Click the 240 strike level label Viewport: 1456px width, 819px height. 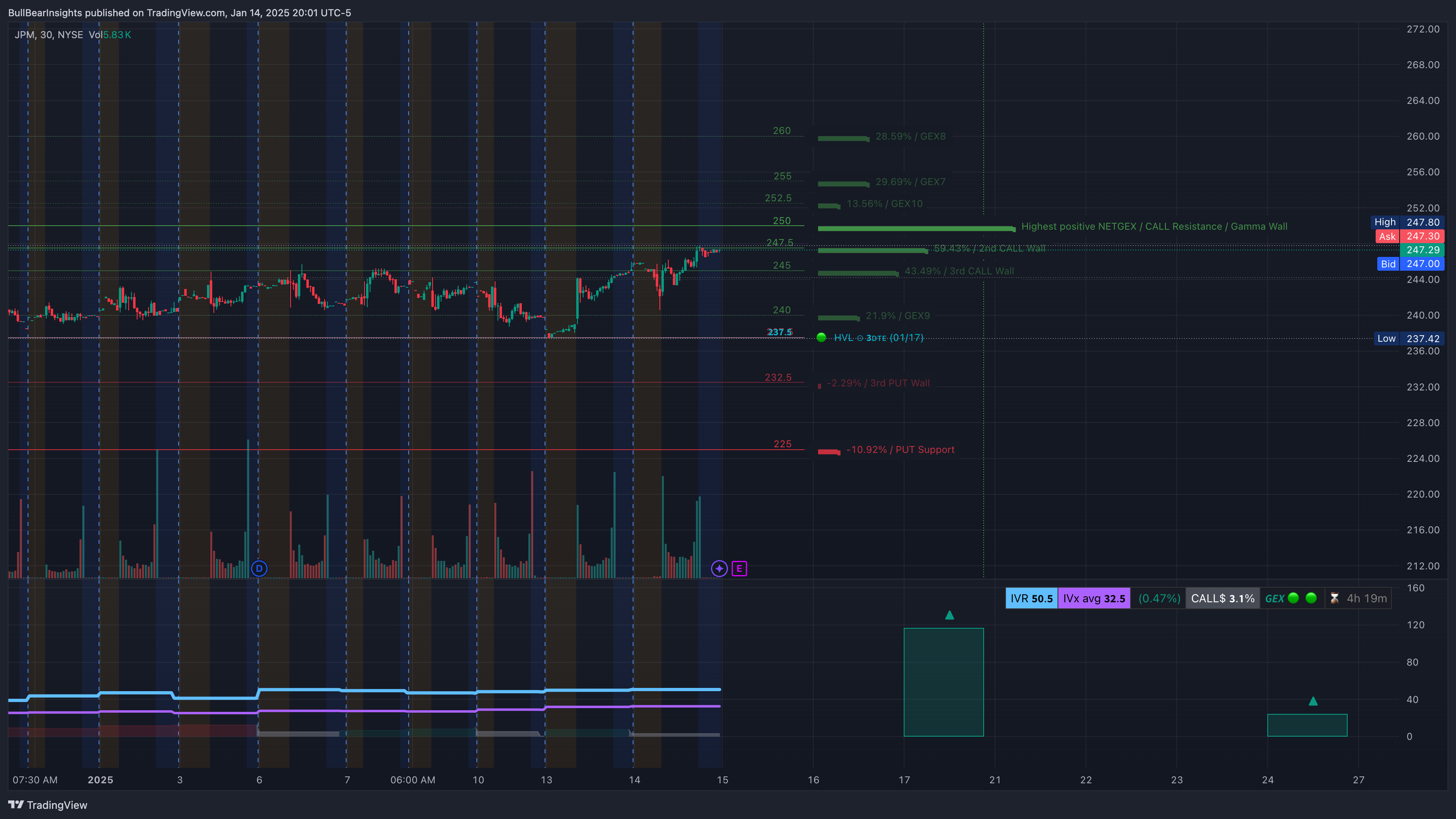tap(782, 310)
